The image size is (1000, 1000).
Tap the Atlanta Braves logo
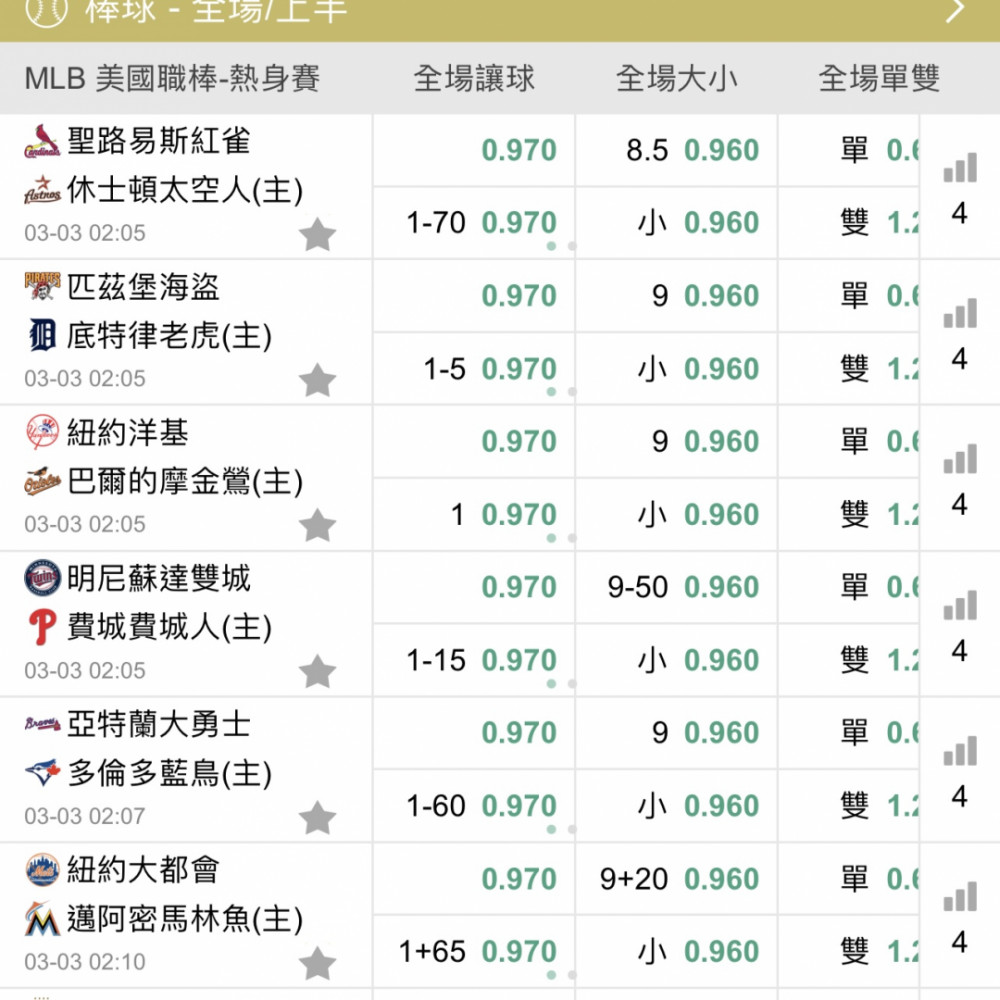(42, 724)
